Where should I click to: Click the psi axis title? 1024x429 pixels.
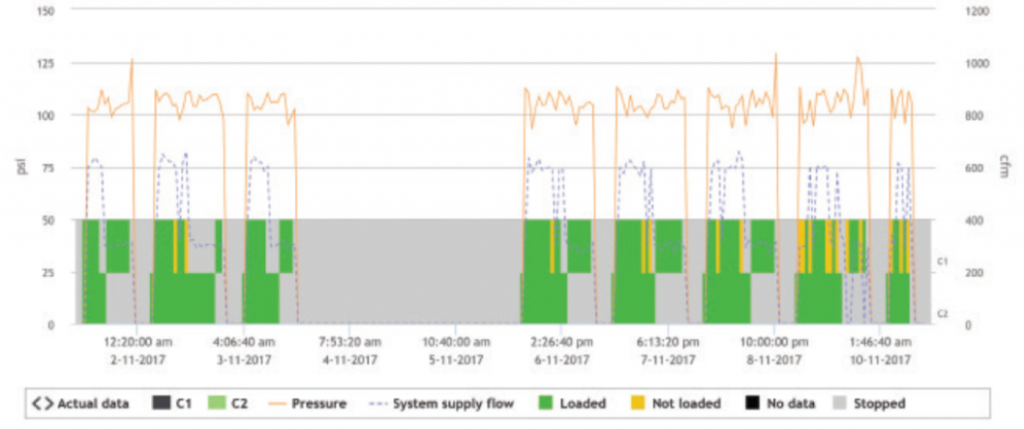[22, 167]
